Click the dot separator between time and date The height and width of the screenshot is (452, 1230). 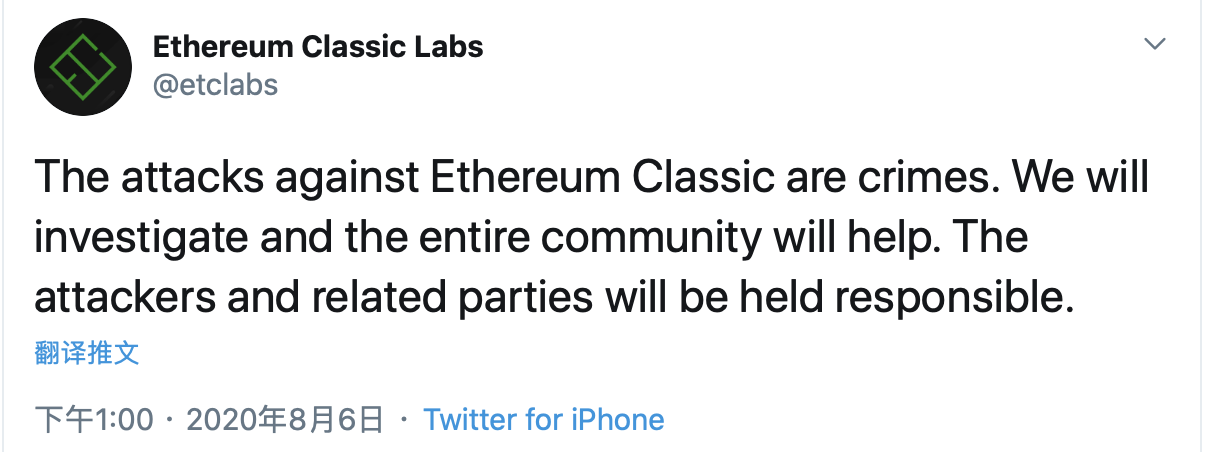(x=171, y=420)
